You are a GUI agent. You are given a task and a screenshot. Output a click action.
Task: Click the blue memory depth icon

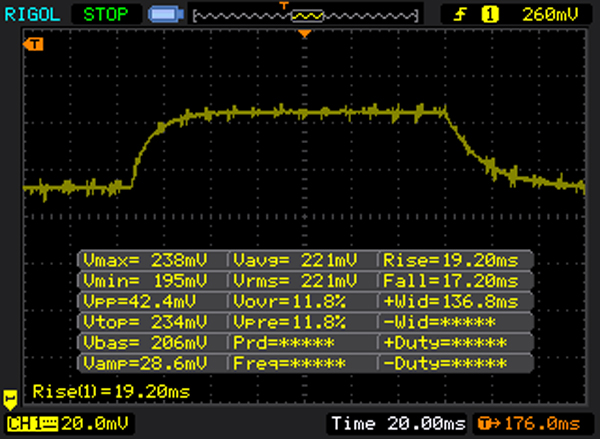[164, 15]
